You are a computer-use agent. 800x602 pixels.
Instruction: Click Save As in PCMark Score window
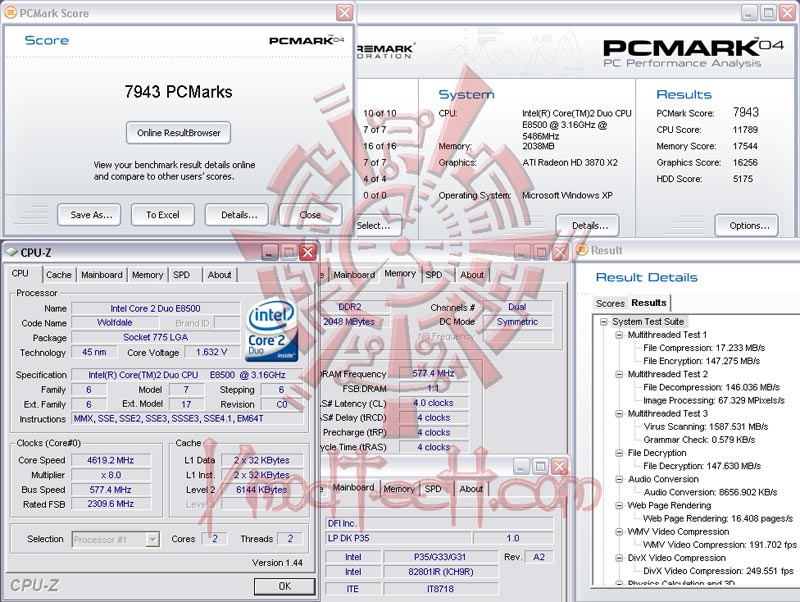(89, 215)
